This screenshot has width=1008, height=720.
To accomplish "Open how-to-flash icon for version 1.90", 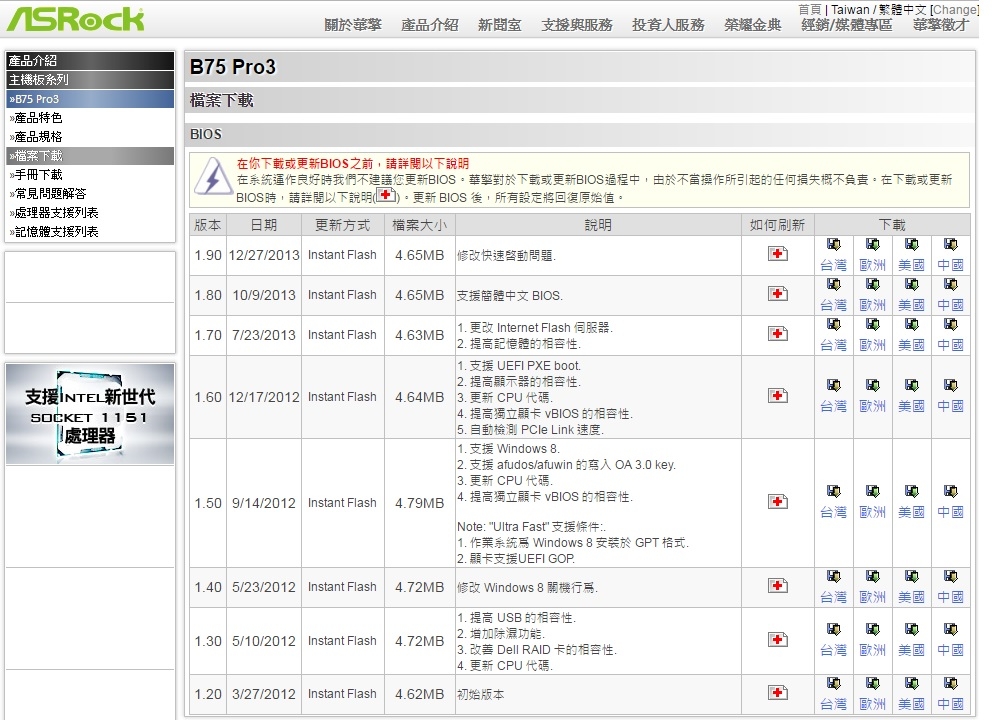I will [x=778, y=253].
